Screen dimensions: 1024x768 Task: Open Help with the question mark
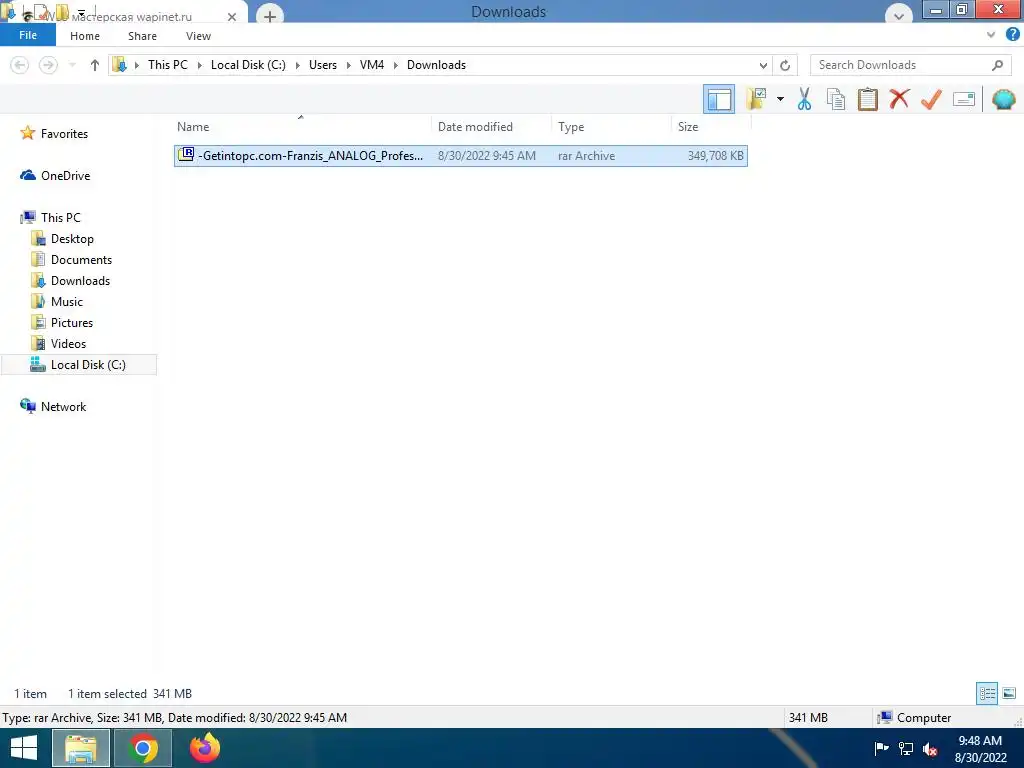(1013, 35)
